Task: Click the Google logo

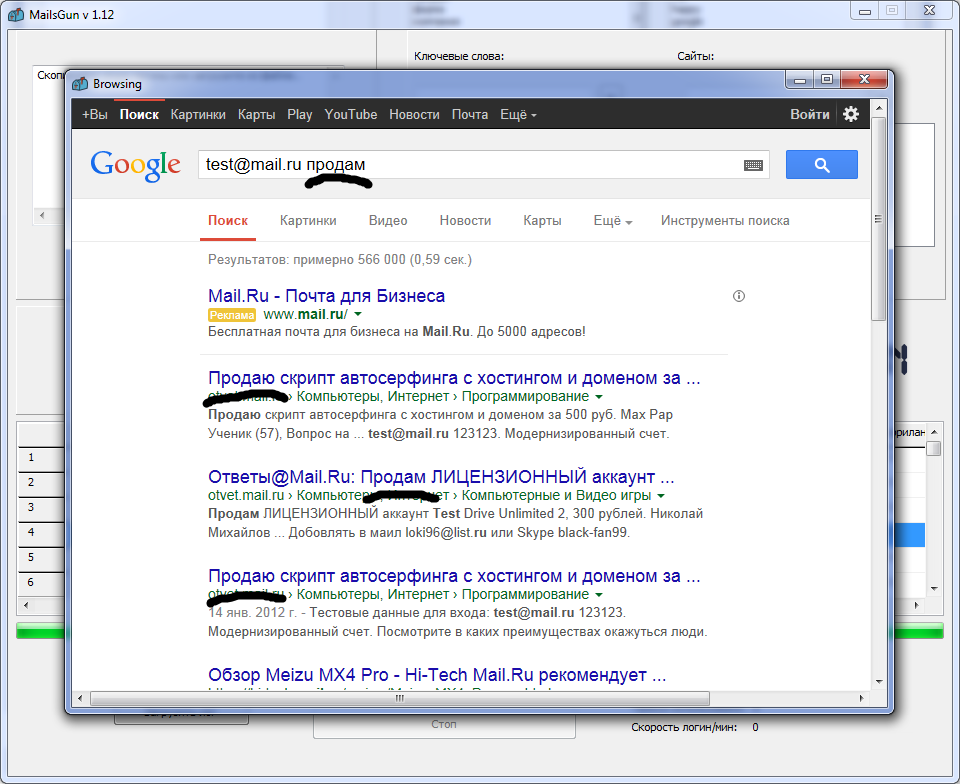Action: pos(135,165)
